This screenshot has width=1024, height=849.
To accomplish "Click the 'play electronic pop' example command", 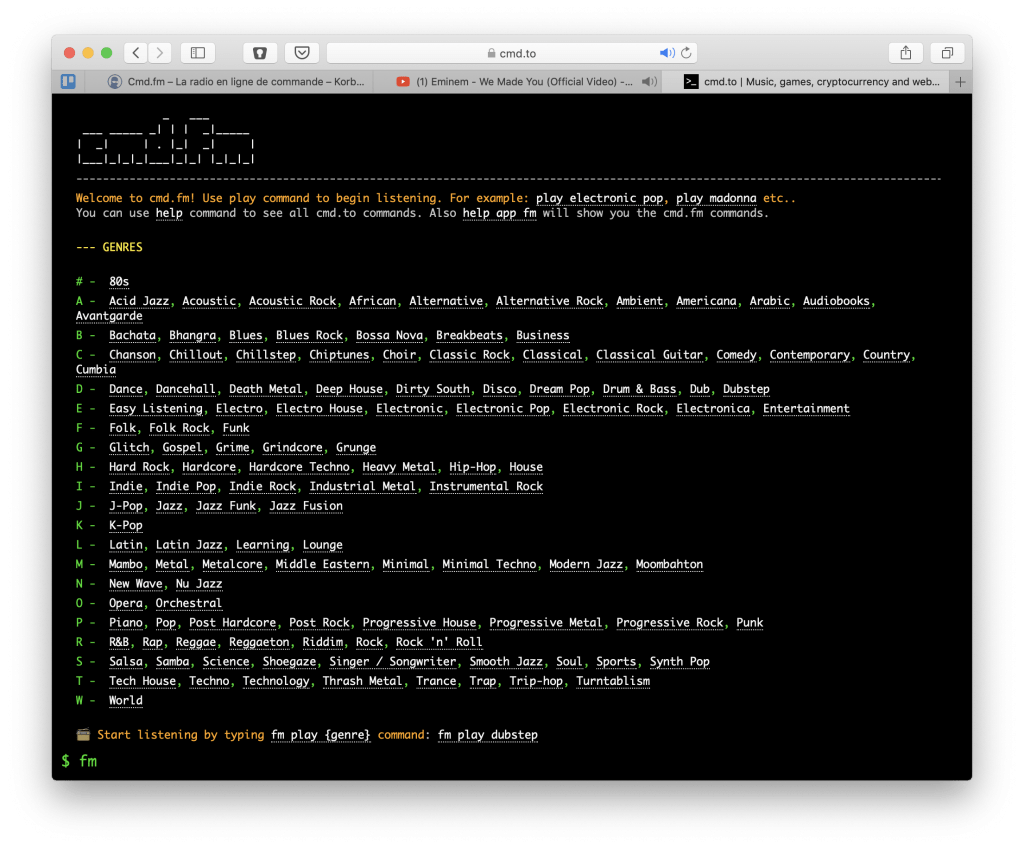I will click(x=599, y=198).
